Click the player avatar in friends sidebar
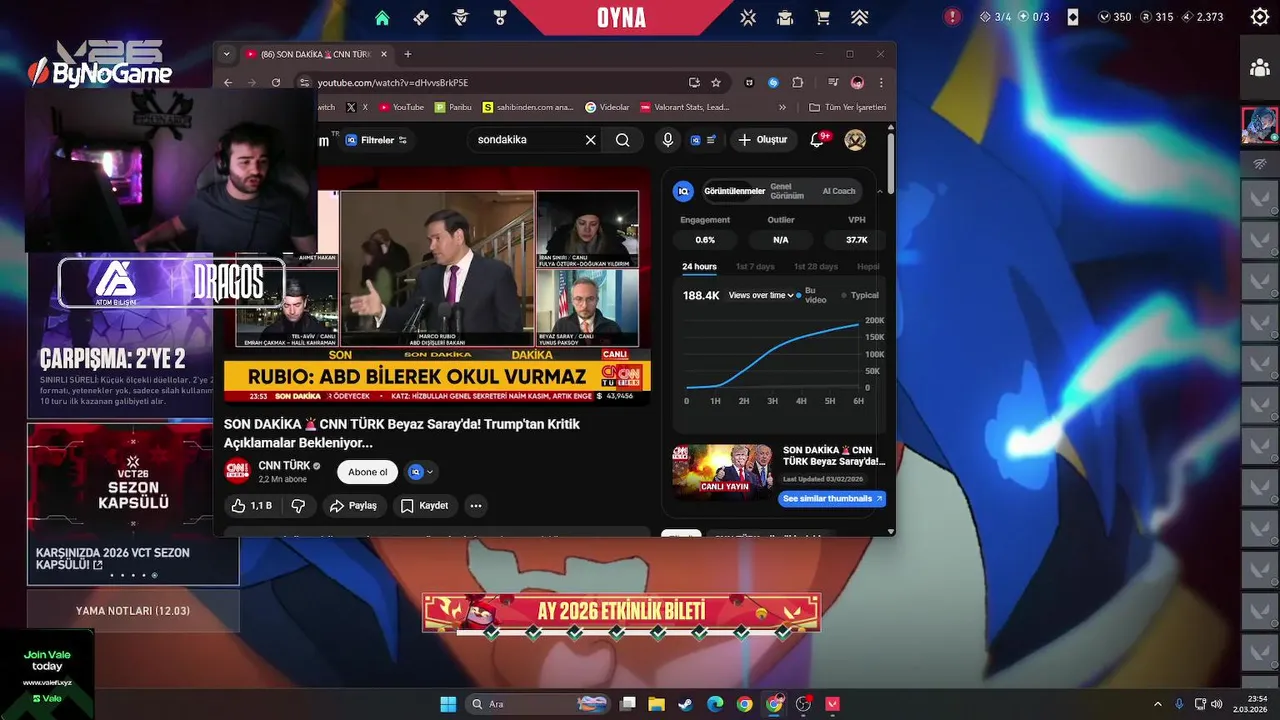 pyautogui.click(x=1260, y=125)
